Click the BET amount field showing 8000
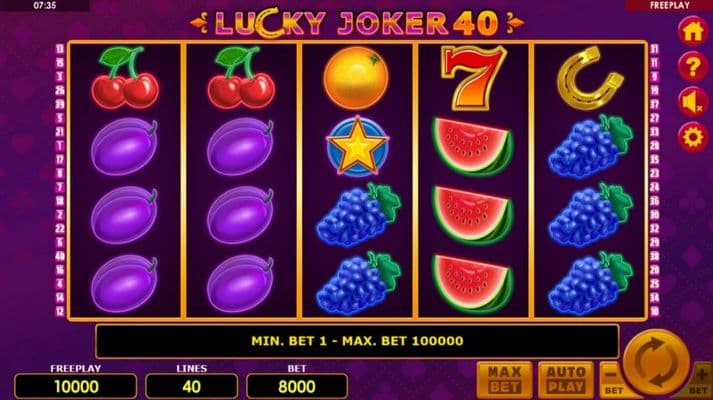Image resolution: width=713 pixels, height=400 pixels. [297, 386]
